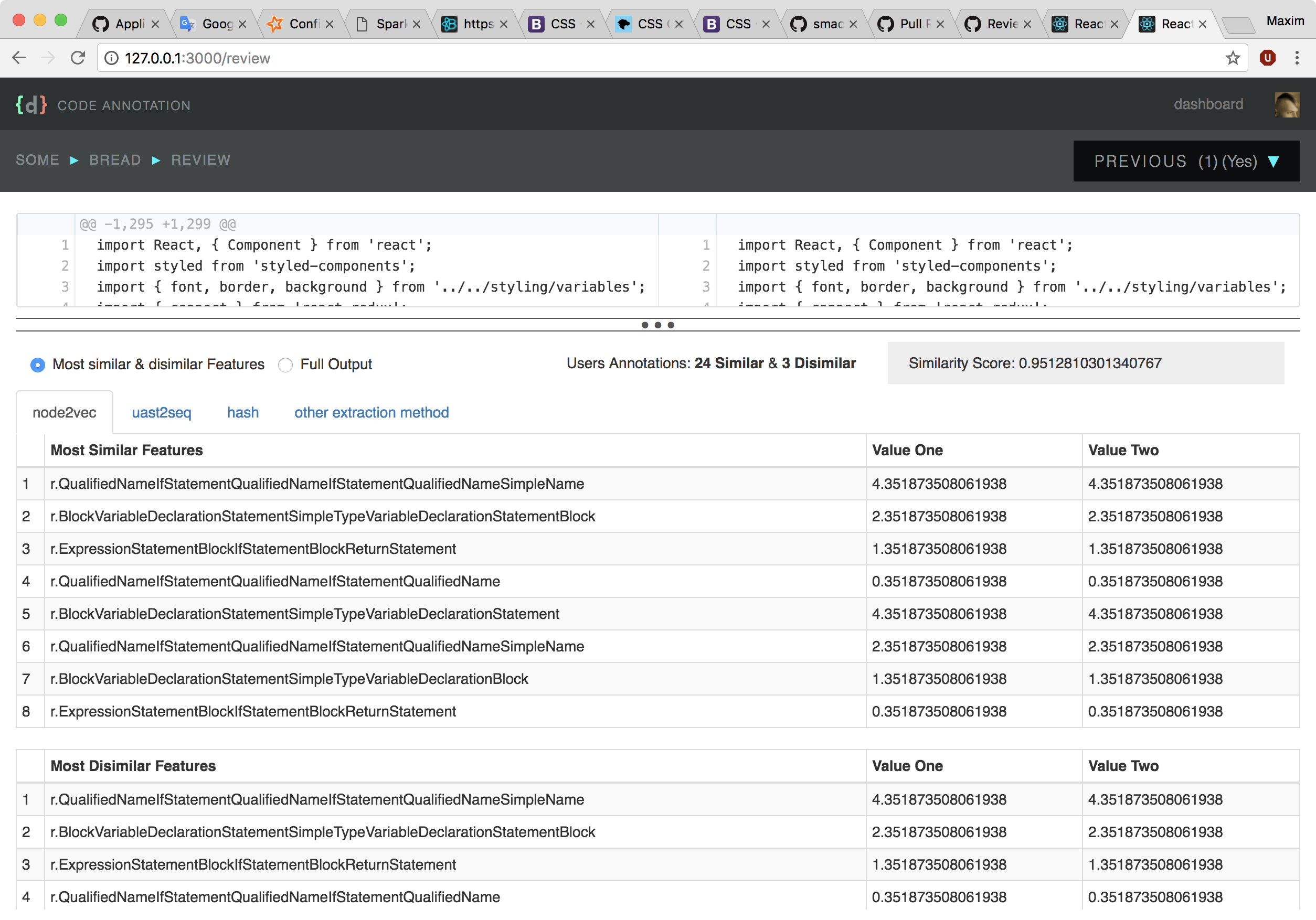Click the uBlock extension icon

1267,58
